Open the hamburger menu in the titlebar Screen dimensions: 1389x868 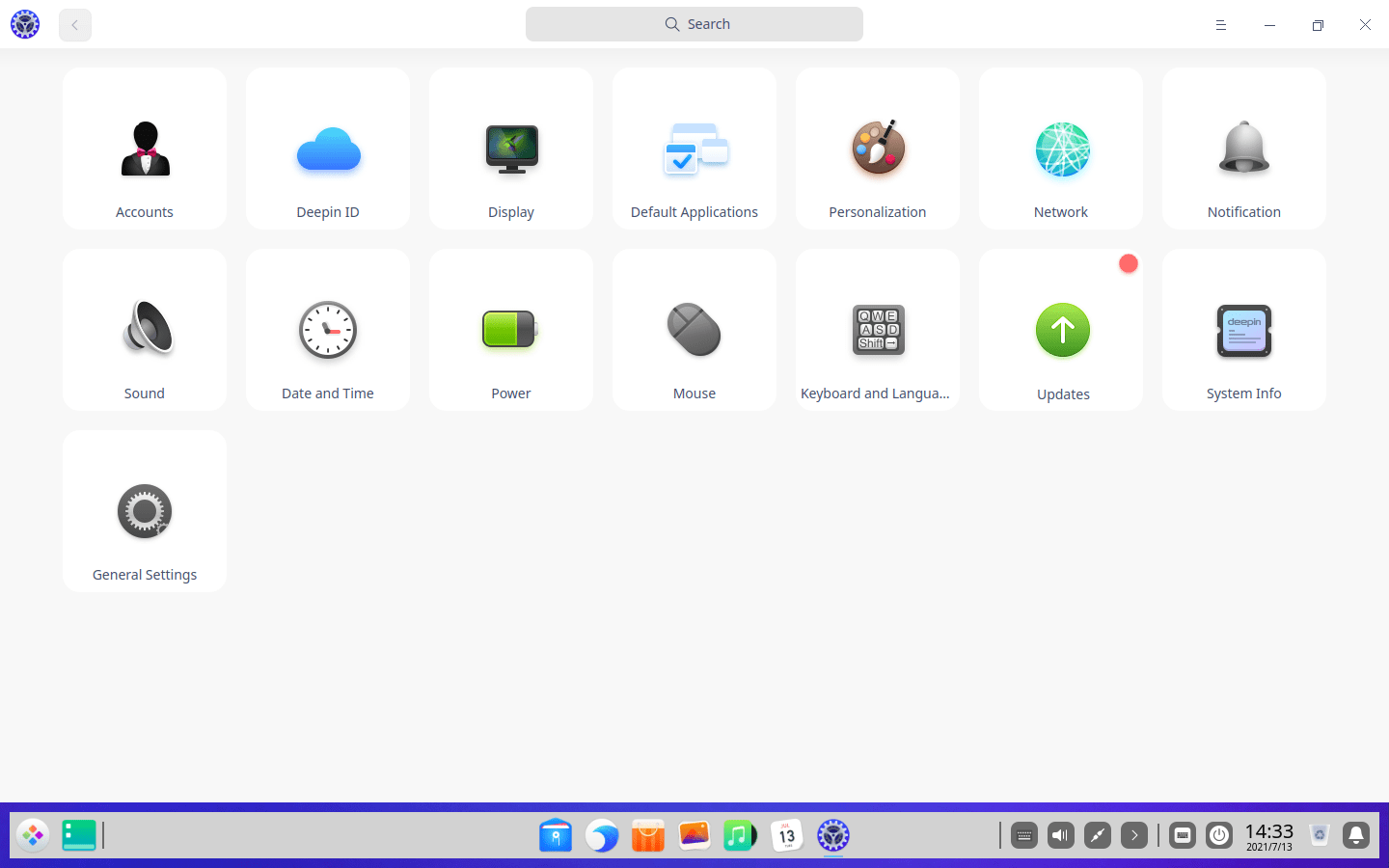(1221, 24)
